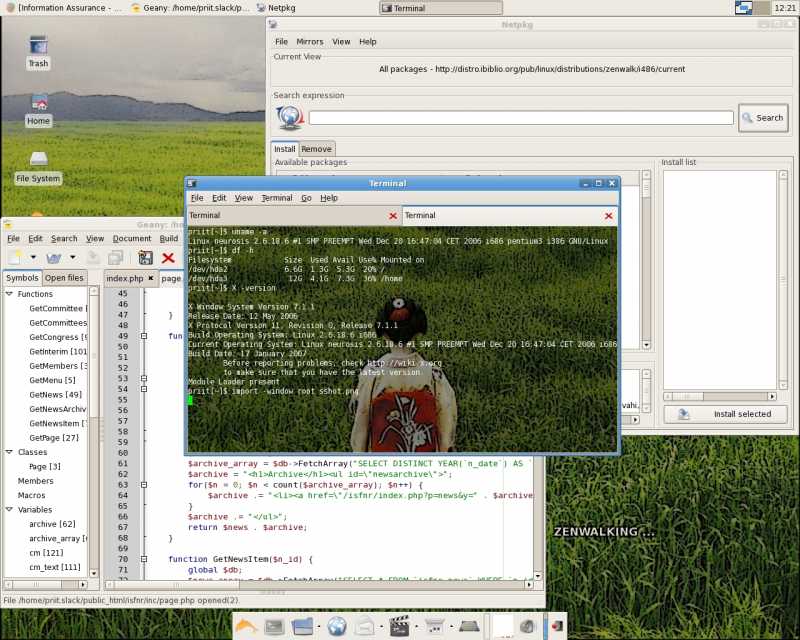Image resolution: width=800 pixels, height=640 pixels.
Task: Open the Go menu in Terminal
Action: point(306,198)
